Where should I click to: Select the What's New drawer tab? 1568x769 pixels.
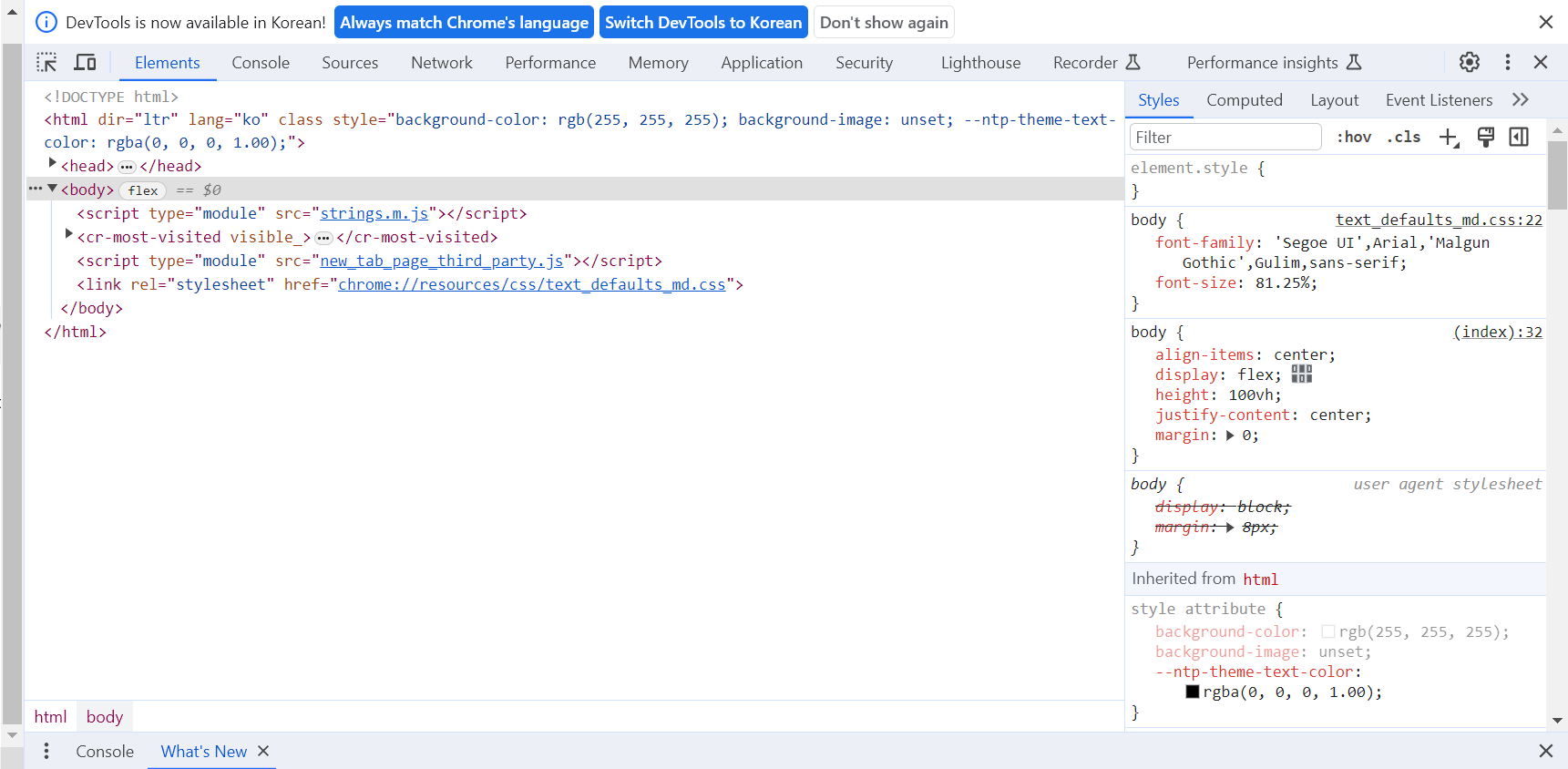click(204, 751)
